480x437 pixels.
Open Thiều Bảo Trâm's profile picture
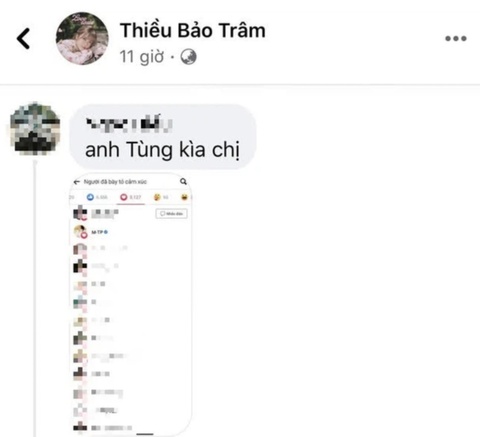[x=82, y=39]
